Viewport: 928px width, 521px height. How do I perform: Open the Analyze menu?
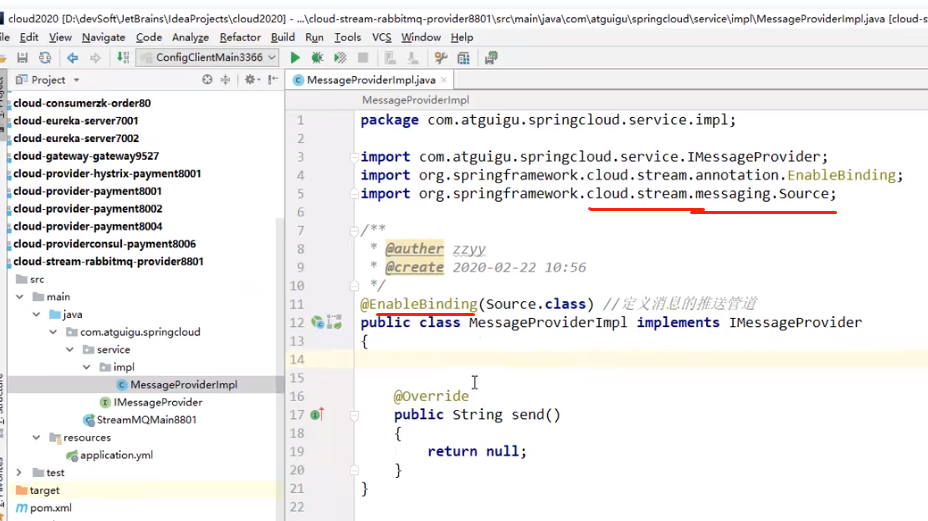pos(191,37)
